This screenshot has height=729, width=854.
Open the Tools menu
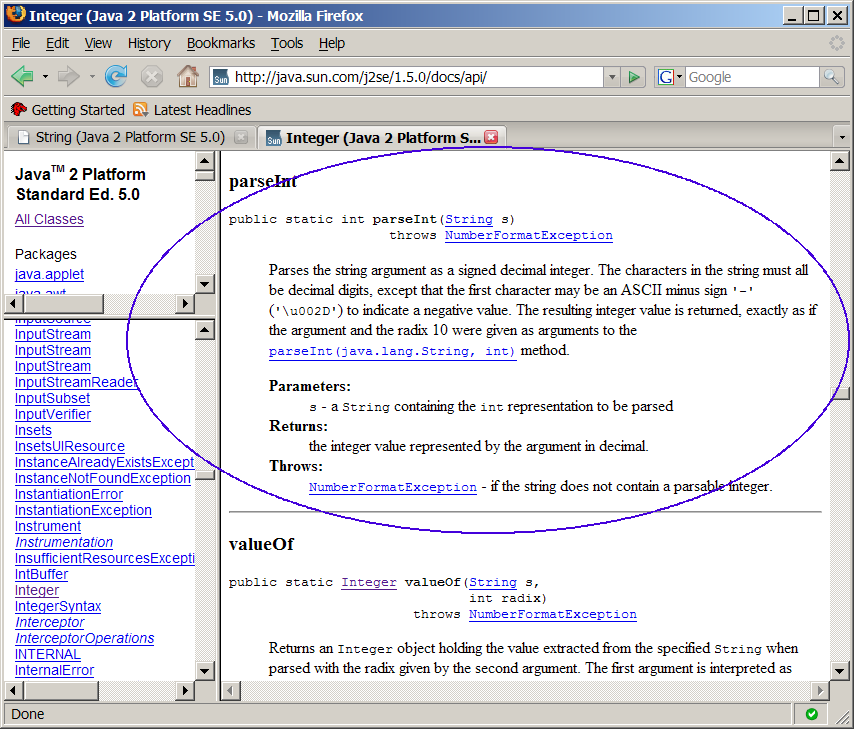click(x=287, y=43)
